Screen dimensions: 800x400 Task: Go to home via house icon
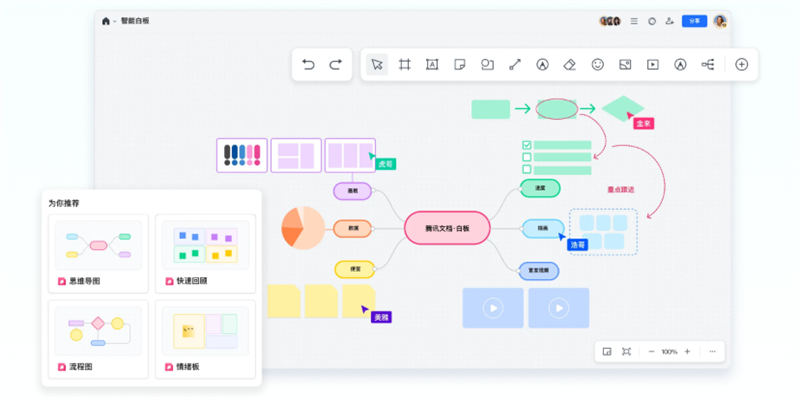pyautogui.click(x=106, y=21)
